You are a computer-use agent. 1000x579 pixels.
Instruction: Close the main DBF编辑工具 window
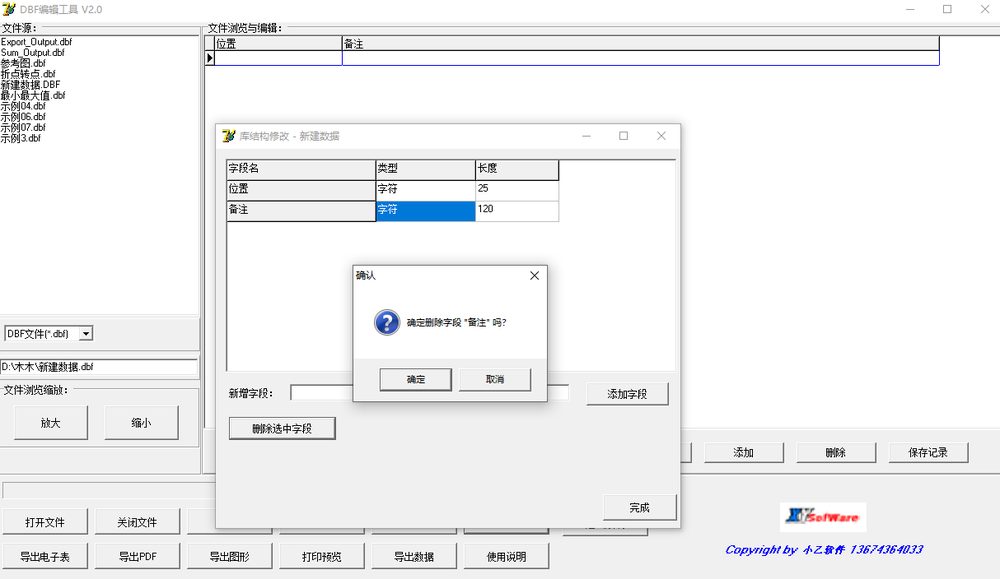(x=985, y=9)
